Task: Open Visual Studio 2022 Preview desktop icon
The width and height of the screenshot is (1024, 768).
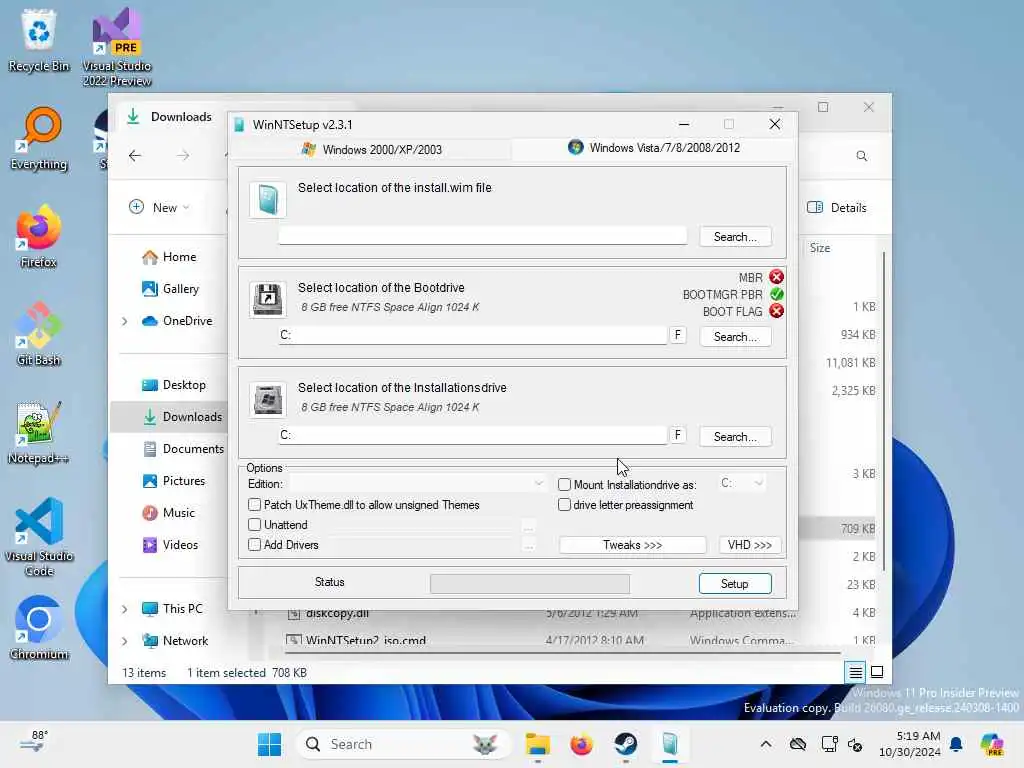Action: pos(117,46)
